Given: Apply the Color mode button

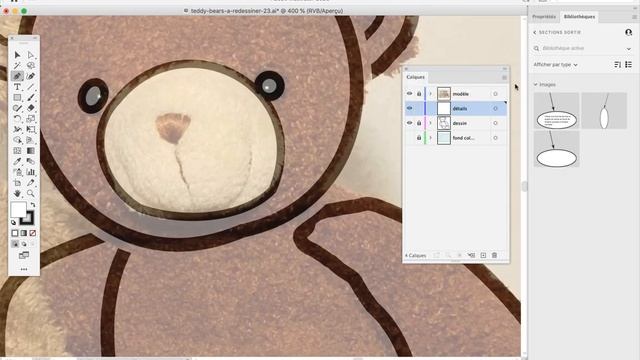Looking at the screenshot, I should pyautogui.click(x=15, y=233).
